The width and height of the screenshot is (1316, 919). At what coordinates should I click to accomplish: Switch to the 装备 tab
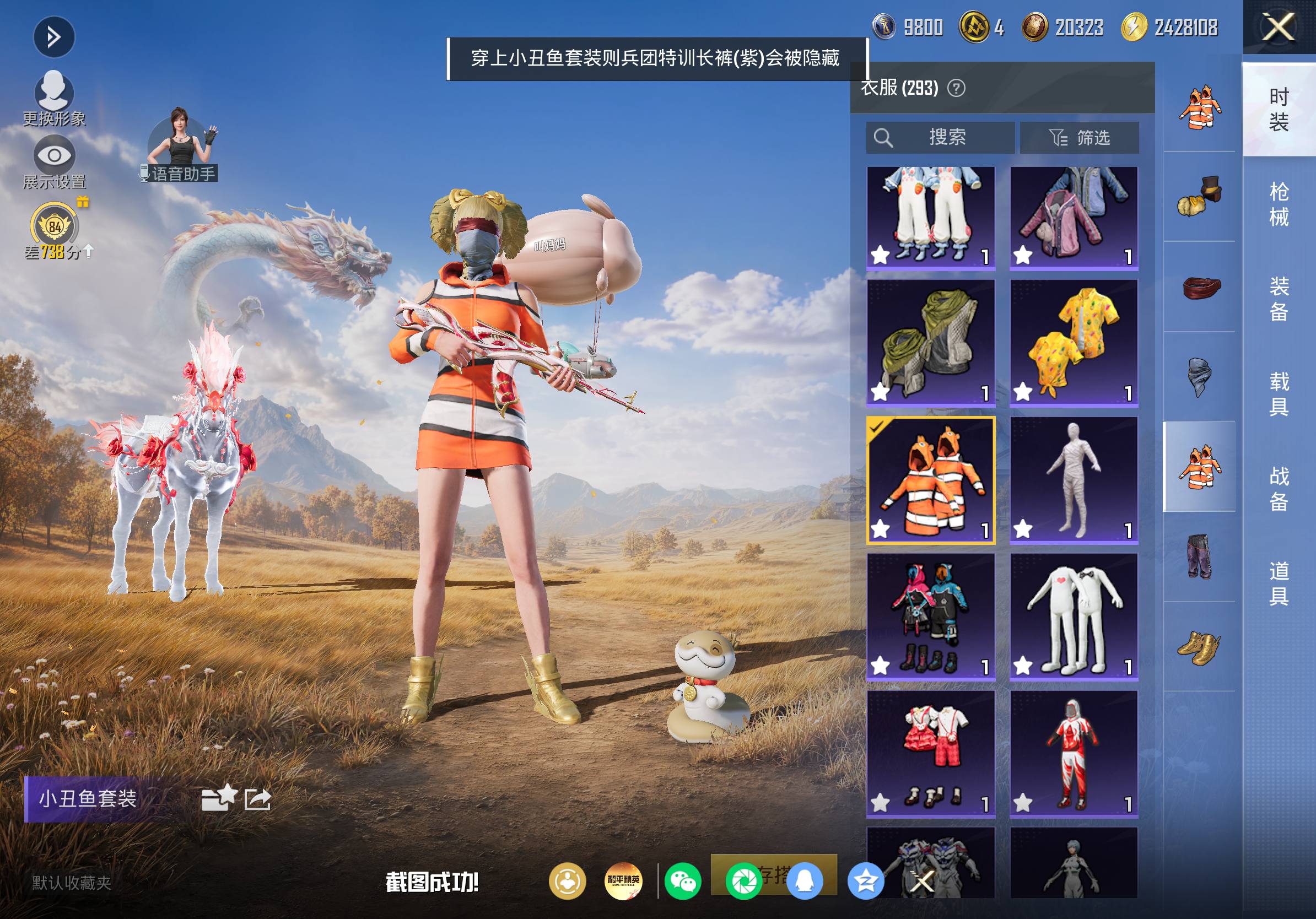[1279, 299]
